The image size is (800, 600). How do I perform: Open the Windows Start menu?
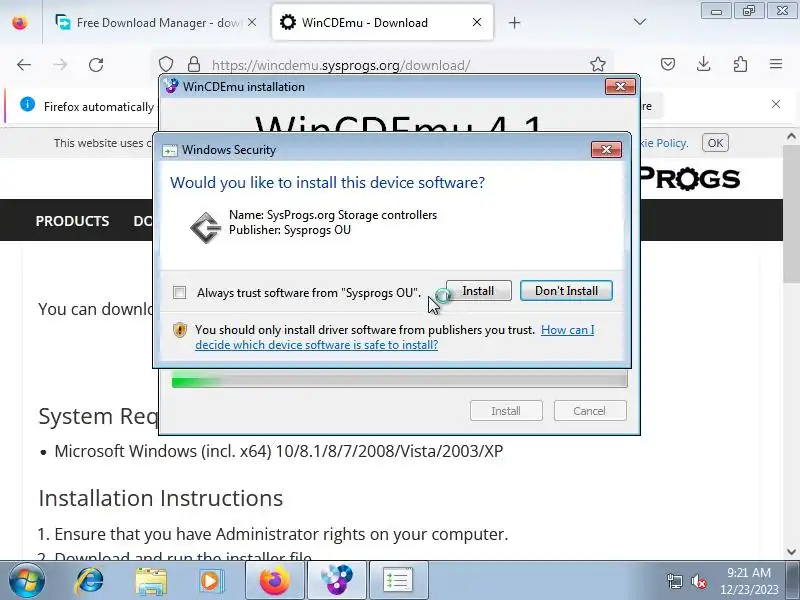coord(27,580)
